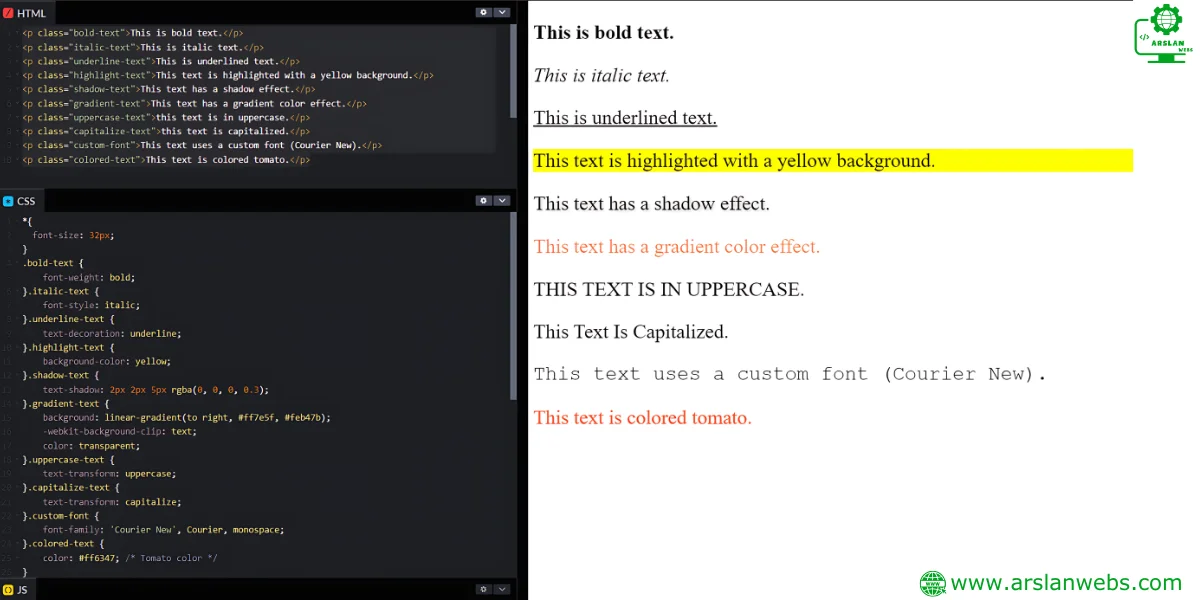The height and width of the screenshot is (600, 1200).
Task: Expand the JS panel chevron dropdown
Action: coord(502,589)
